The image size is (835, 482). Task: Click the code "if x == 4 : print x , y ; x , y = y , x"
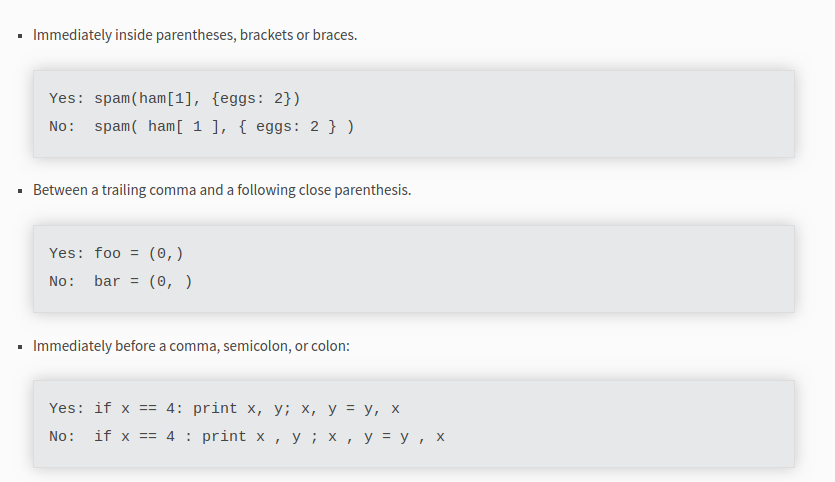[269, 437]
